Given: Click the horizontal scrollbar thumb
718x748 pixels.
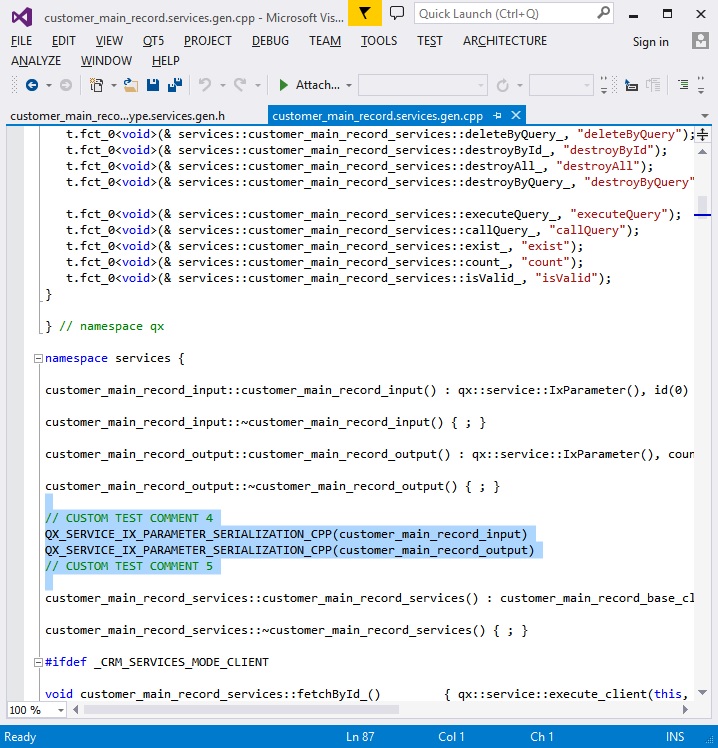Looking at the screenshot, I should 241,710.
